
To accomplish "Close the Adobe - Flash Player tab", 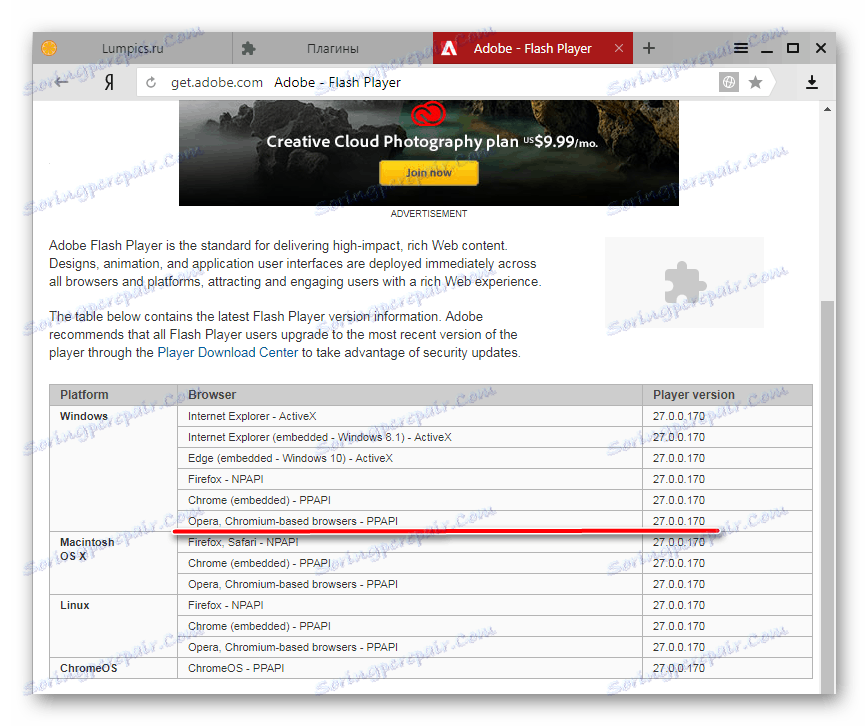I will pos(619,49).
